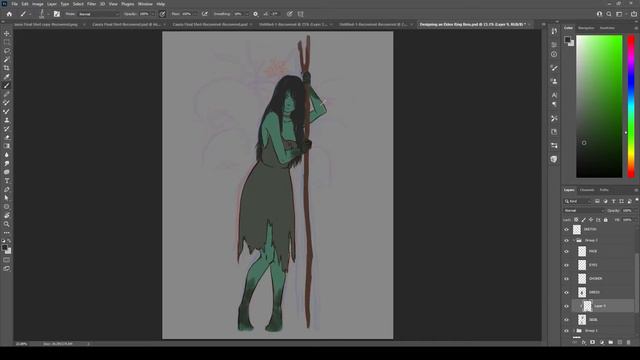Select the Rectangular Marquee tool
Screen dimensions: 640x360
pyautogui.click(x=7, y=42)
